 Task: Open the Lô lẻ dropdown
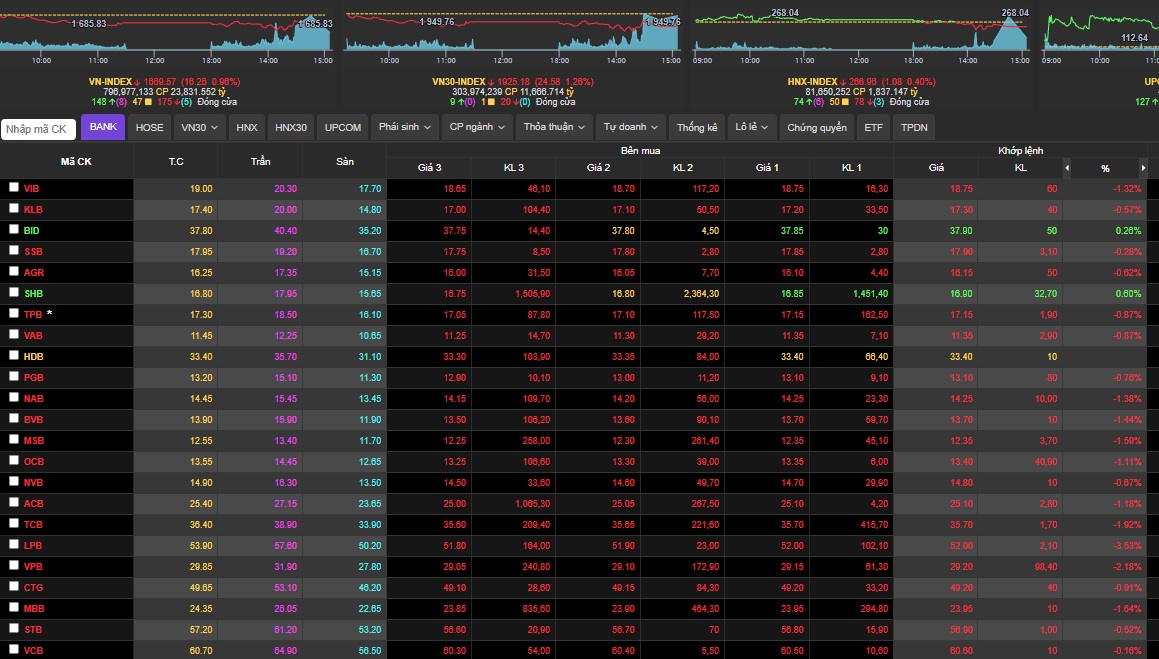pos(752,128)
